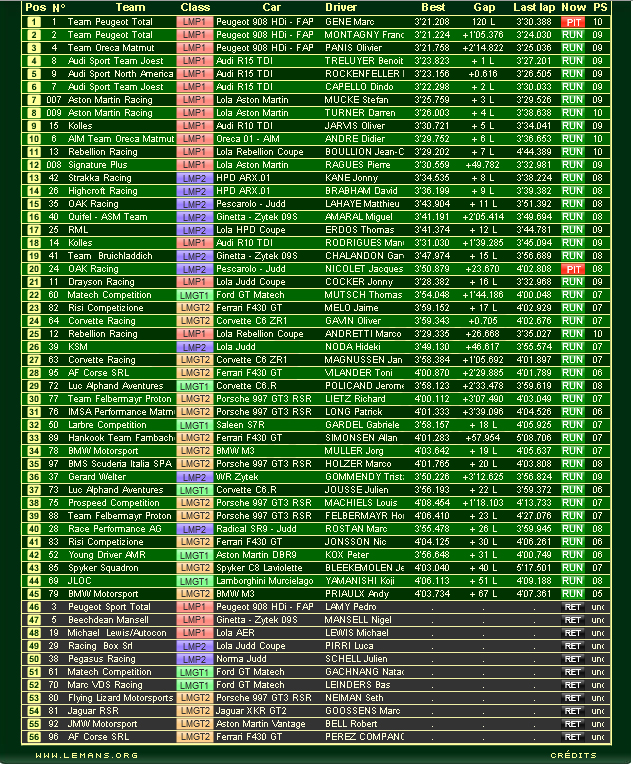Select driver VILANDER Toni
Image resolution: width=633 pixels, height=764 pixels.
click(359, 373)
